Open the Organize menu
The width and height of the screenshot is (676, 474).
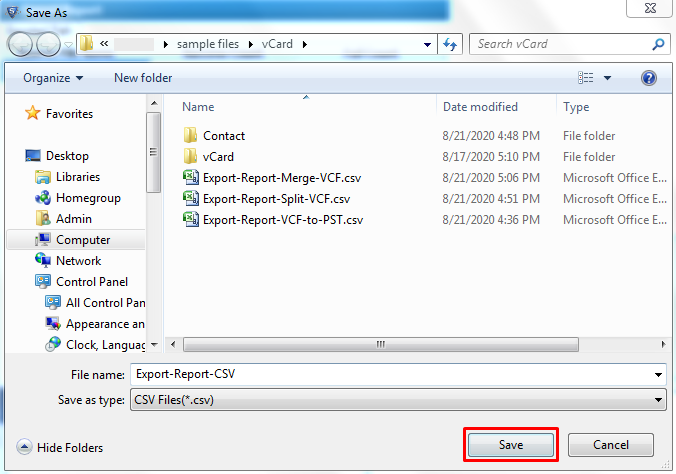[54, 78]
